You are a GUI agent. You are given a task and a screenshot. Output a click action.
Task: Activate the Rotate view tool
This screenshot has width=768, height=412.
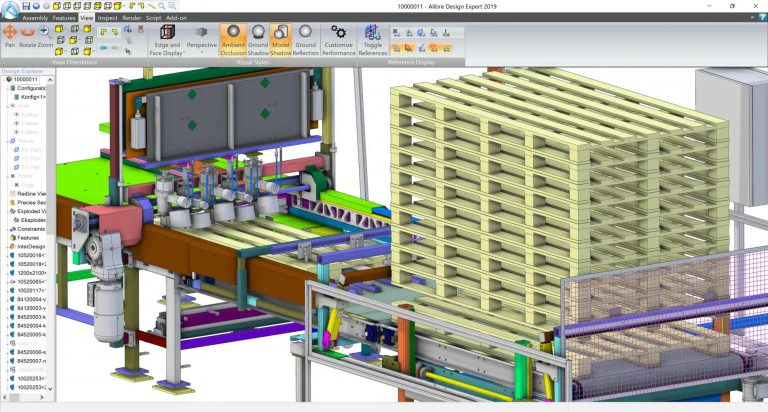click(27, 37)
